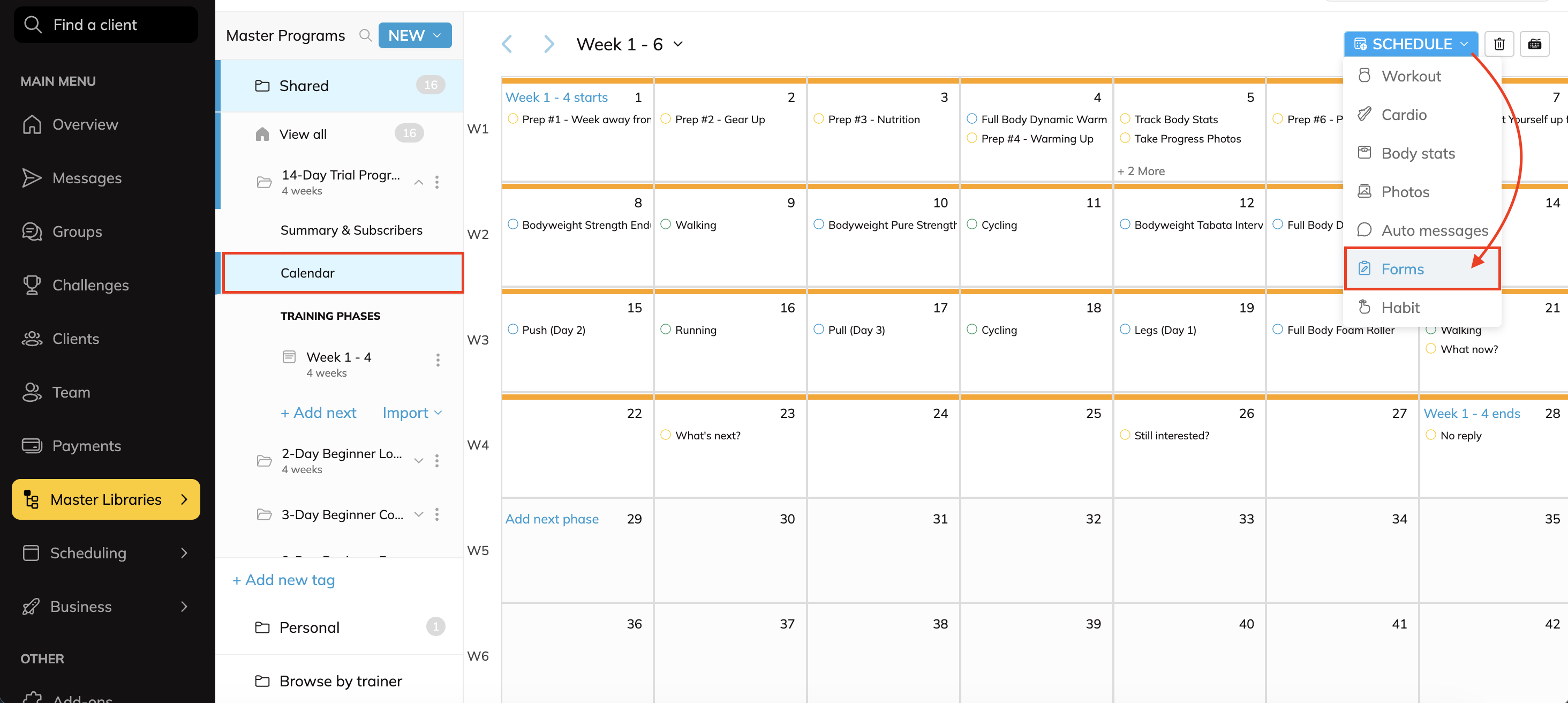Open Payments card icon
Viewport: 1568px width, 703px height.
click(x=32, y=446)
